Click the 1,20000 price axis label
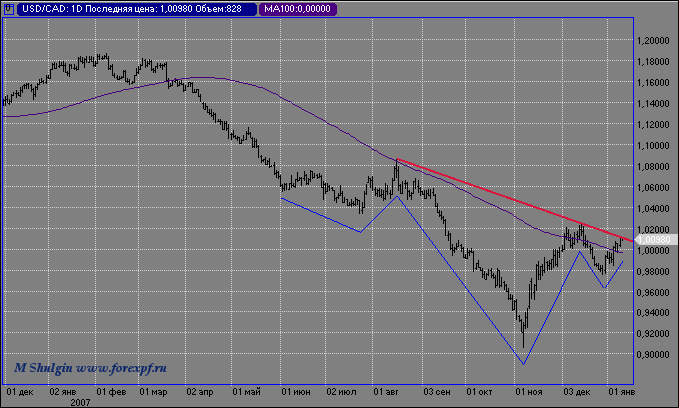The height and width of the screenshot is (408, 679). click(654, 41)
